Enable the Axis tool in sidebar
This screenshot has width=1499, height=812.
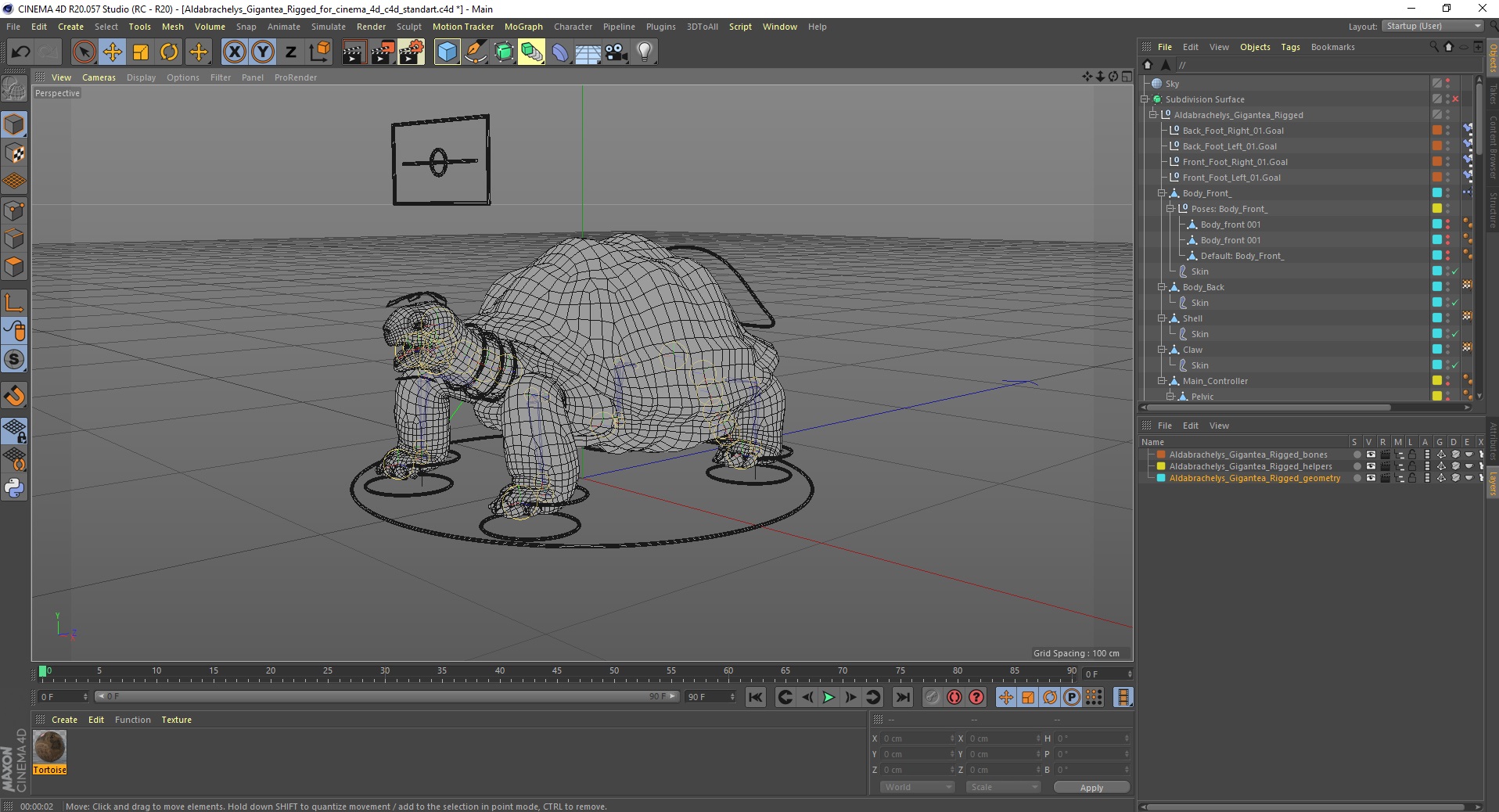[14, 303]
